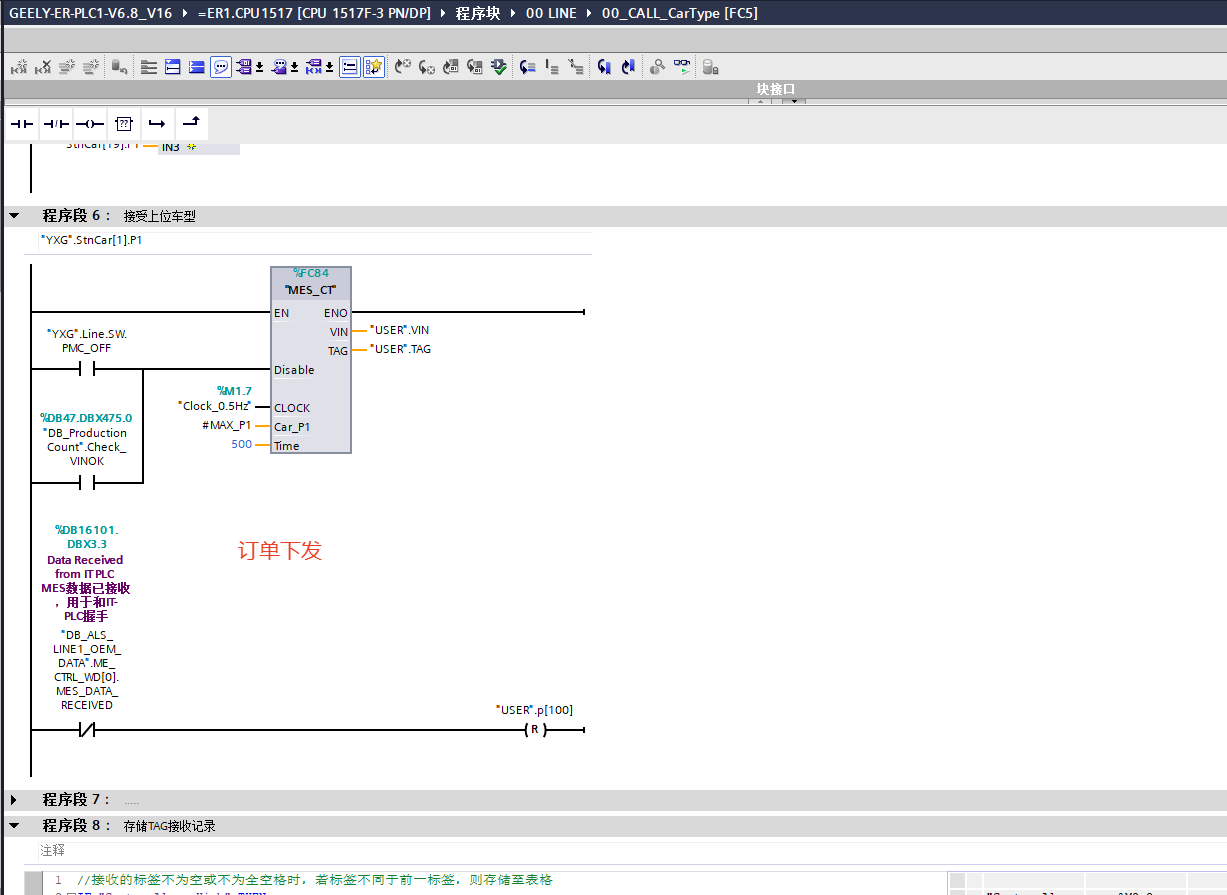This screenshot has width=1227, height=895.
Task: Collapse network 程序段 6
Action: 15,216
